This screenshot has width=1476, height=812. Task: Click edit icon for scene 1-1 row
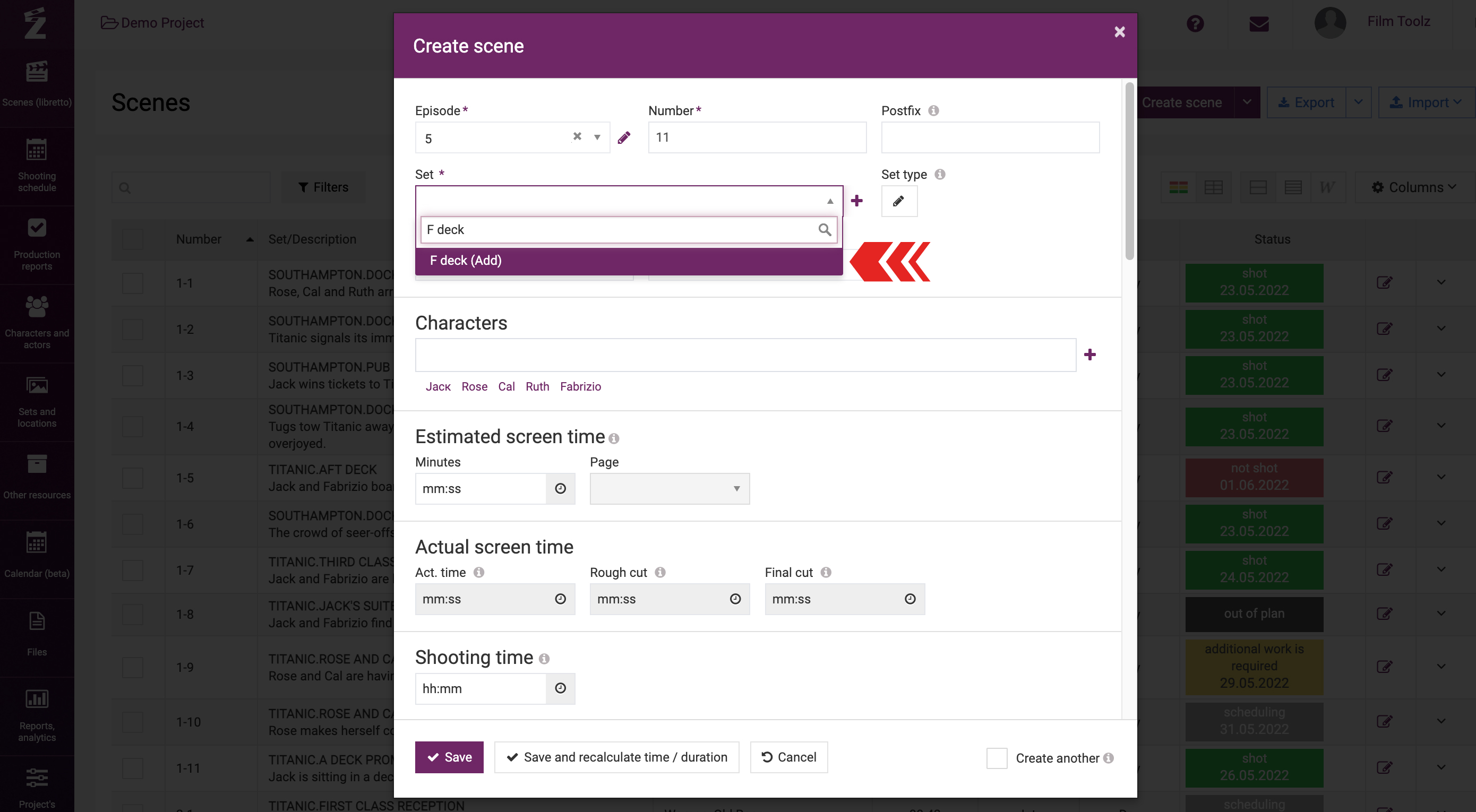[1384, 282]
